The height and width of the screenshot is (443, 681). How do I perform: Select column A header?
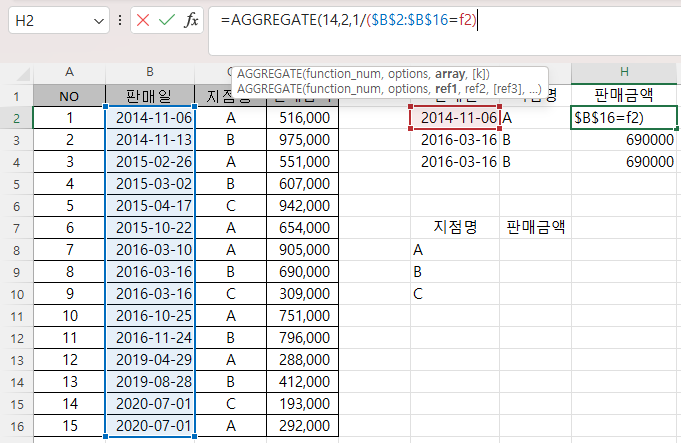69,72
